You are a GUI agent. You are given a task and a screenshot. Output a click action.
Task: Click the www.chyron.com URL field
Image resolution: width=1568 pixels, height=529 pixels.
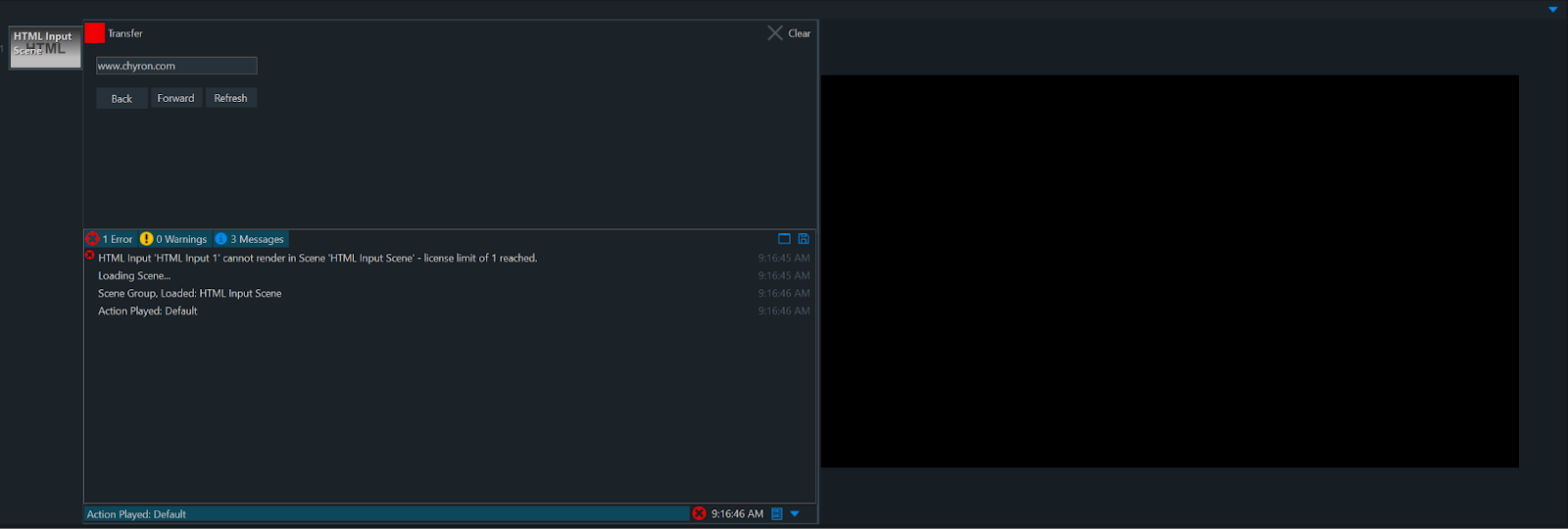tap(176, 66)
